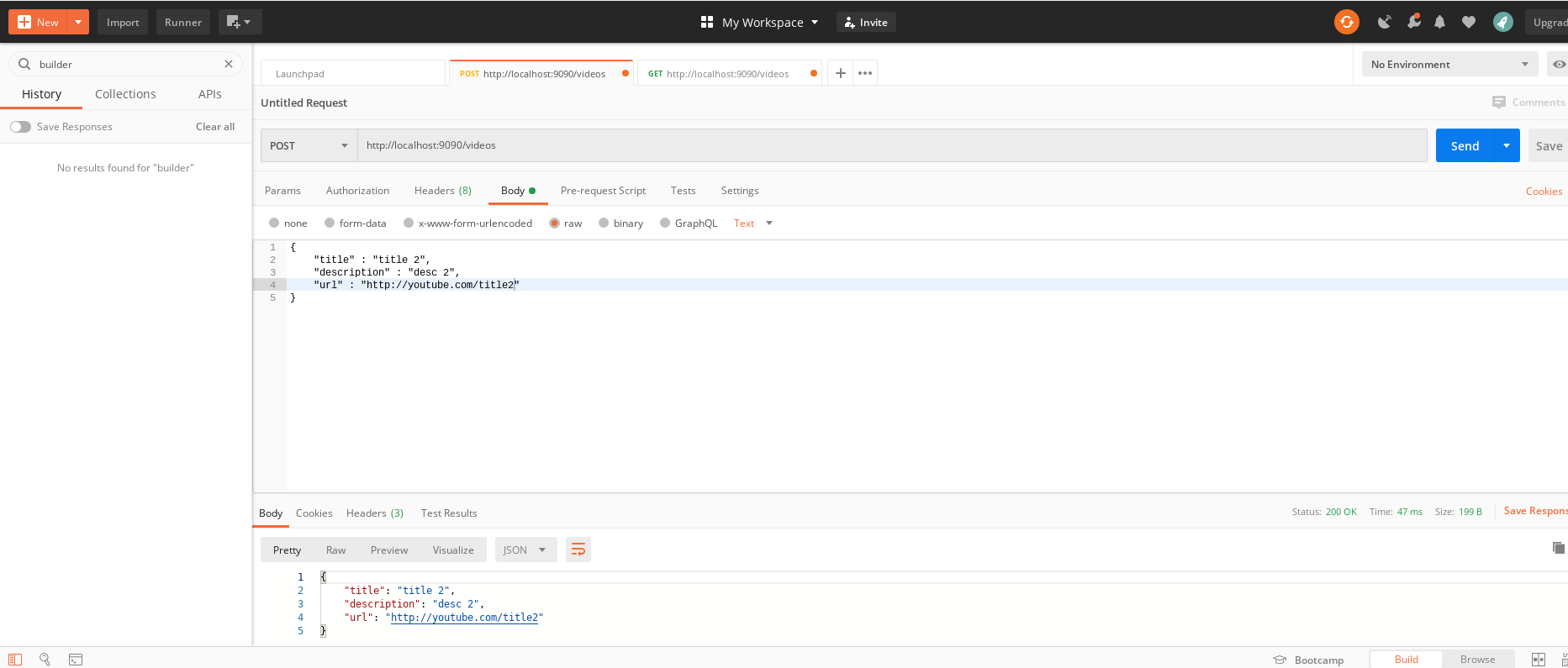
Task: Open the tab options ellipsis menu
Action: click(x=865, y=73)
